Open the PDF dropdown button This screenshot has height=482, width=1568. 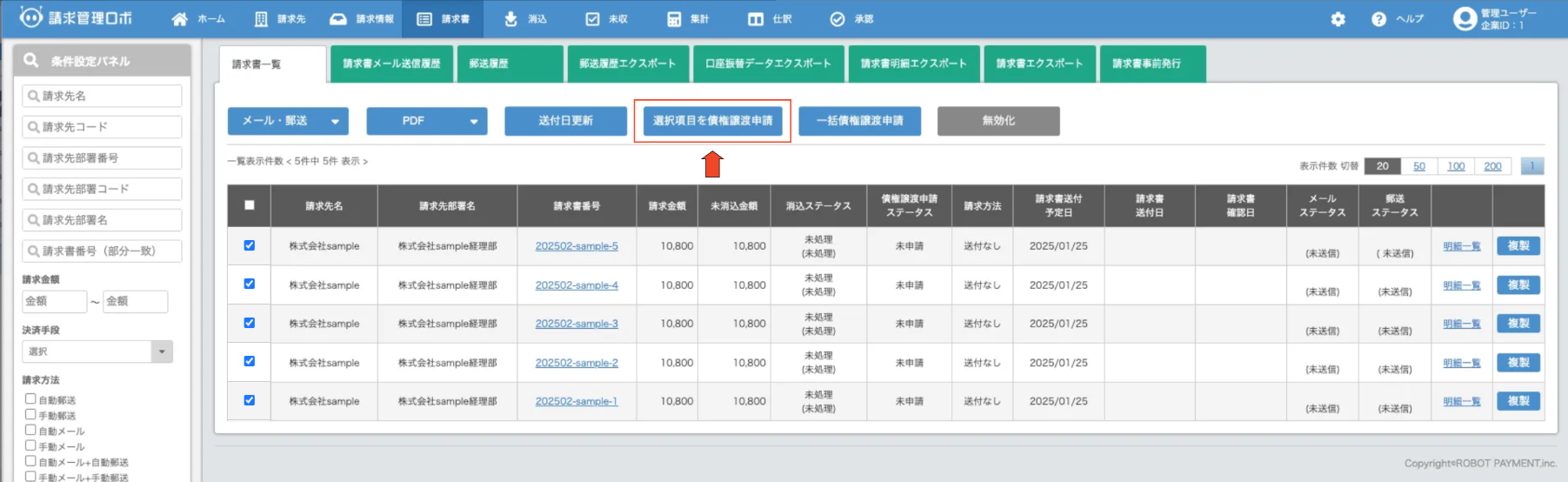pos(426,121)
